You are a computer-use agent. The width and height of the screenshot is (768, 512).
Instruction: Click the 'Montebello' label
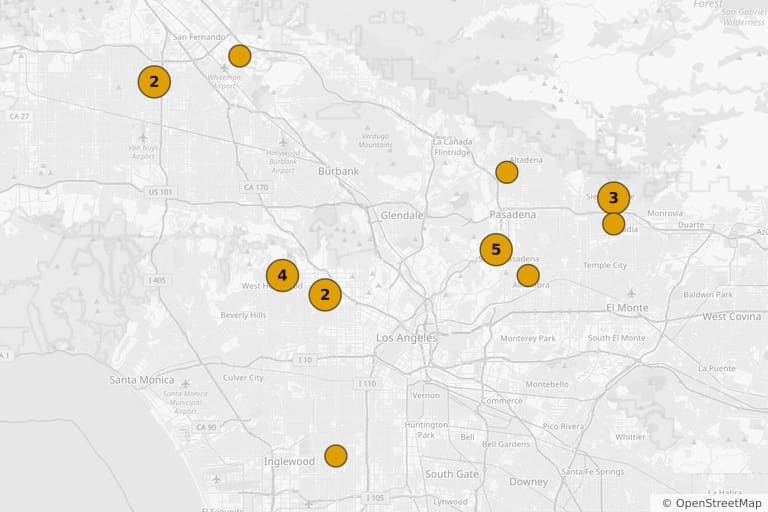click(547, 384)
